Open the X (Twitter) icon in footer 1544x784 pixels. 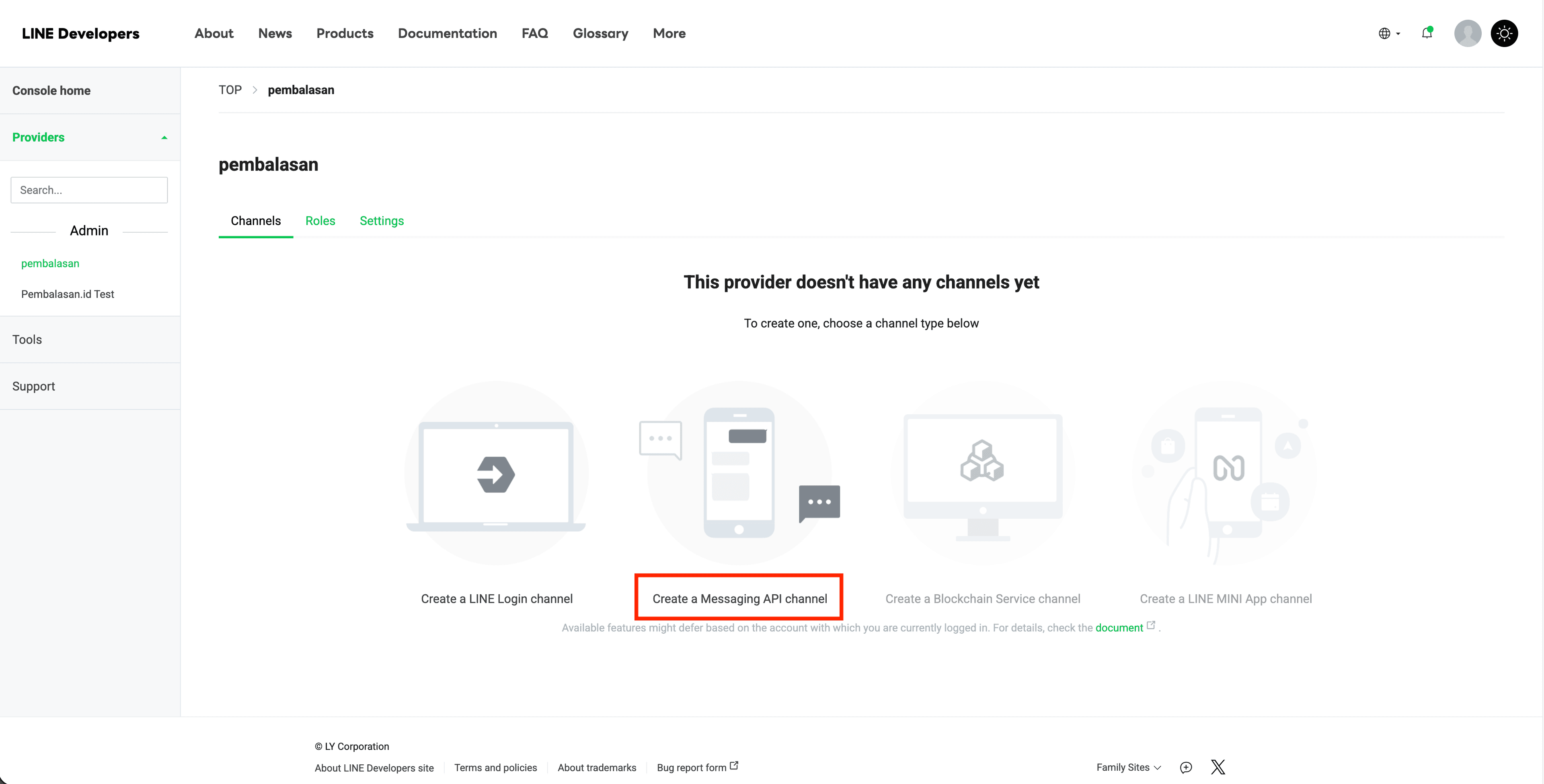point(1218,767)
